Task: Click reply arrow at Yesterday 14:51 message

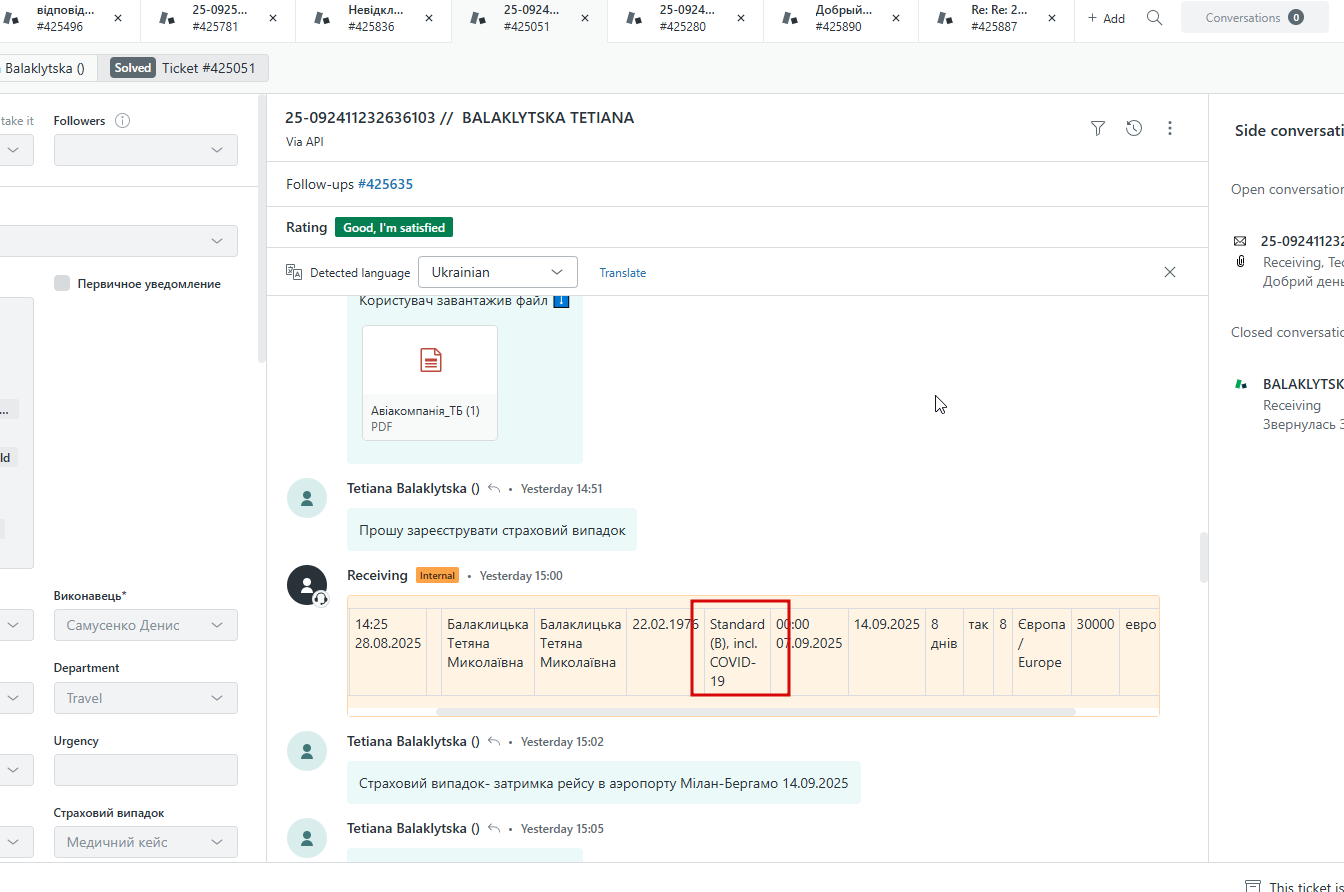Action: (494, 489)
